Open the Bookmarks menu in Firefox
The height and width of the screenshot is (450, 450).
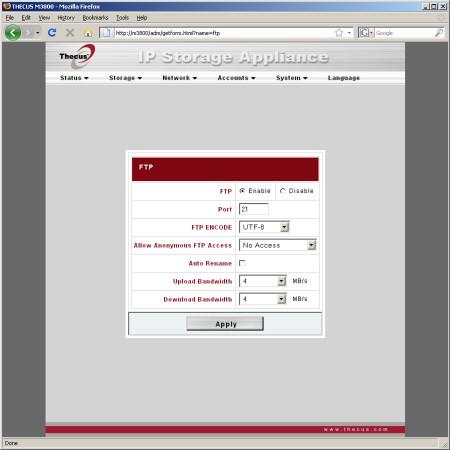point(95,18)
